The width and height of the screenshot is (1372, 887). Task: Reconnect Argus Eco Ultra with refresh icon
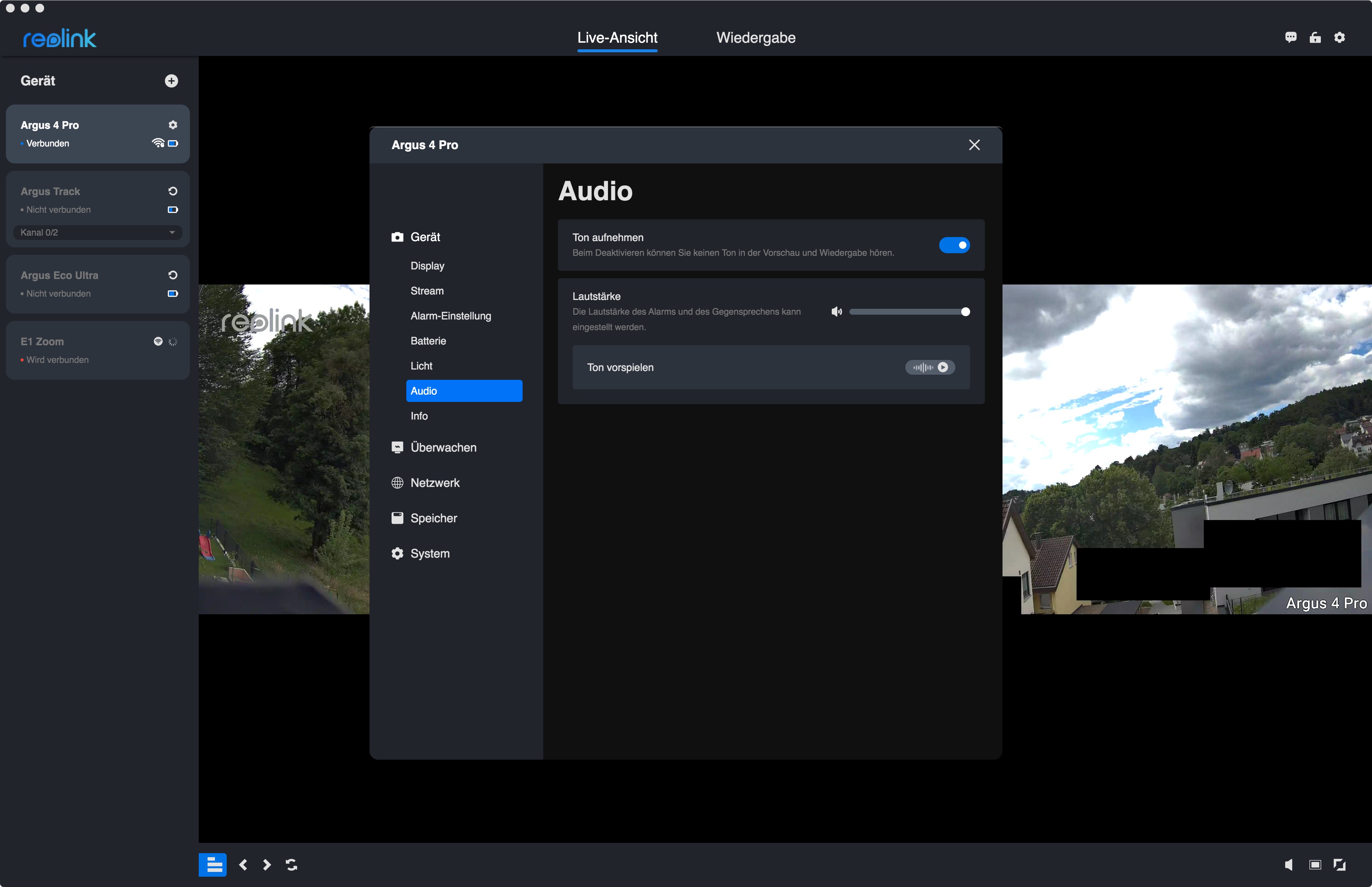pyautogui.click(x=173, y=275)
